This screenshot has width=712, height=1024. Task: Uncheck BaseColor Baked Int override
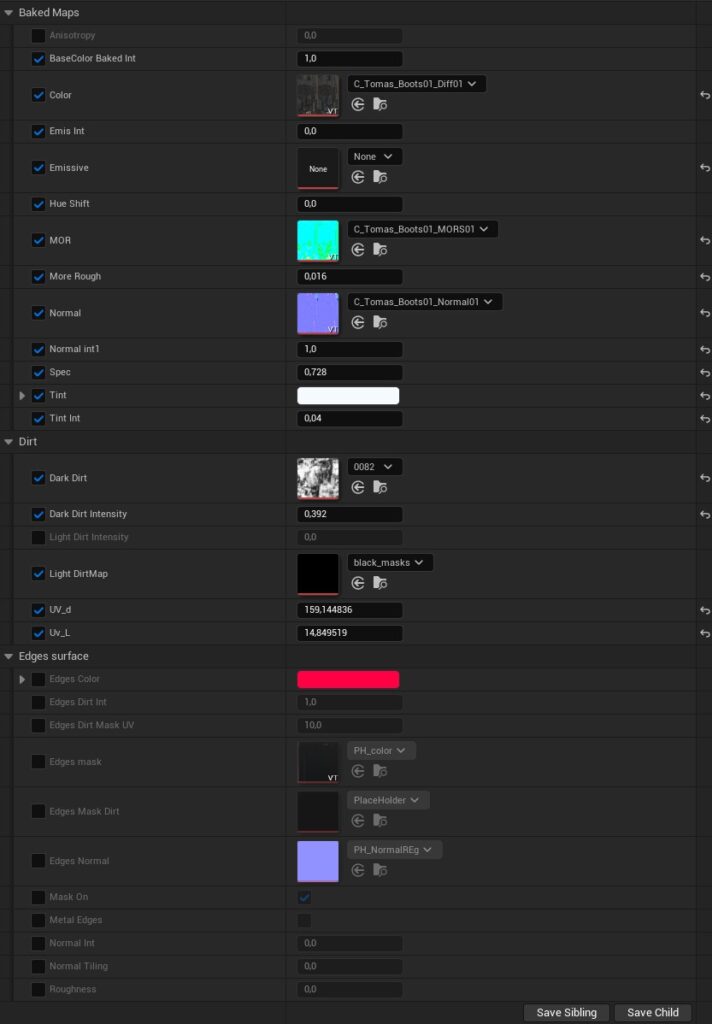pyautogui.click(x=39, y=59)
